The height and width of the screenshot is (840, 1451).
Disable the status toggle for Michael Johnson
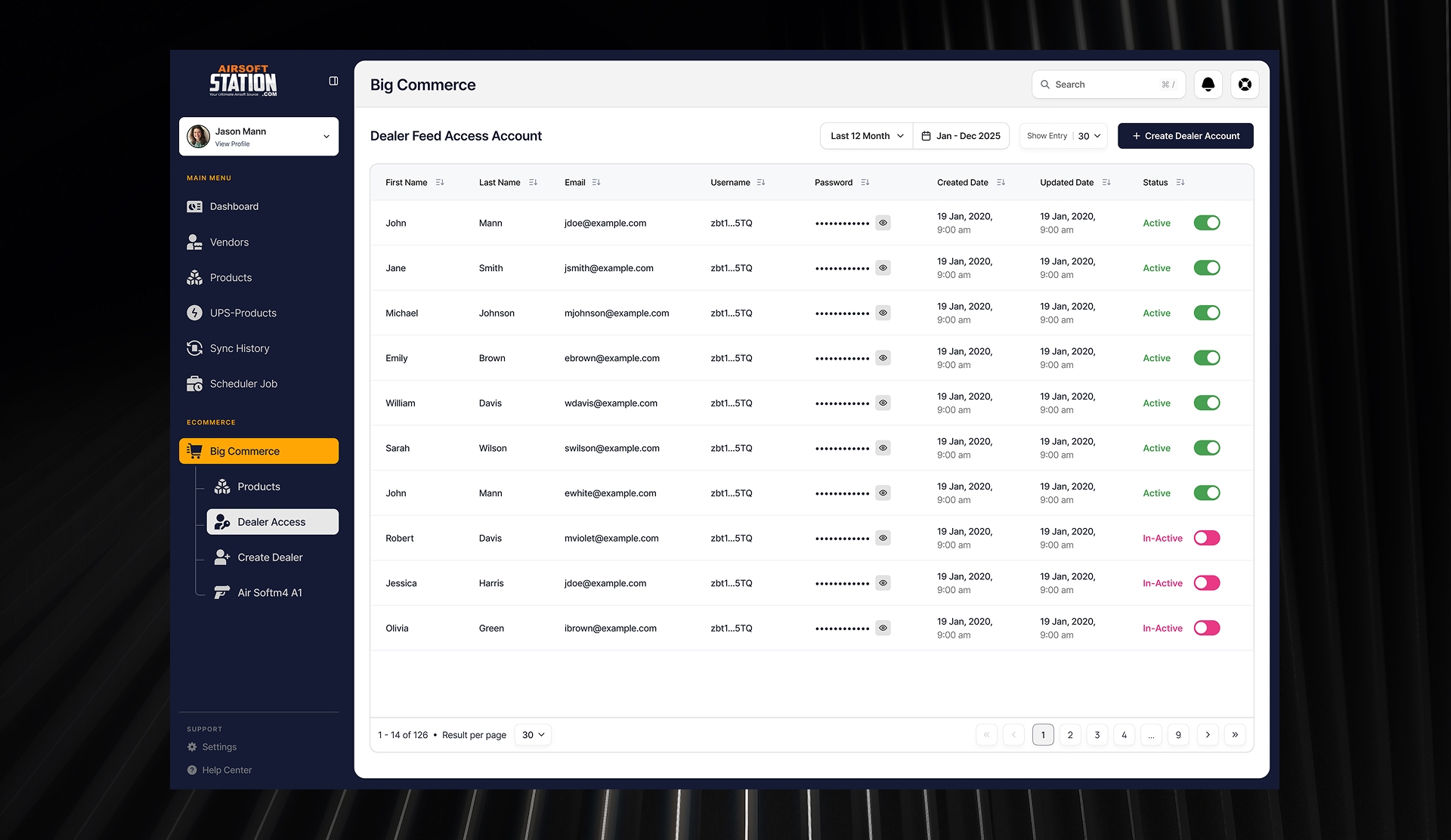[1206, 313]
